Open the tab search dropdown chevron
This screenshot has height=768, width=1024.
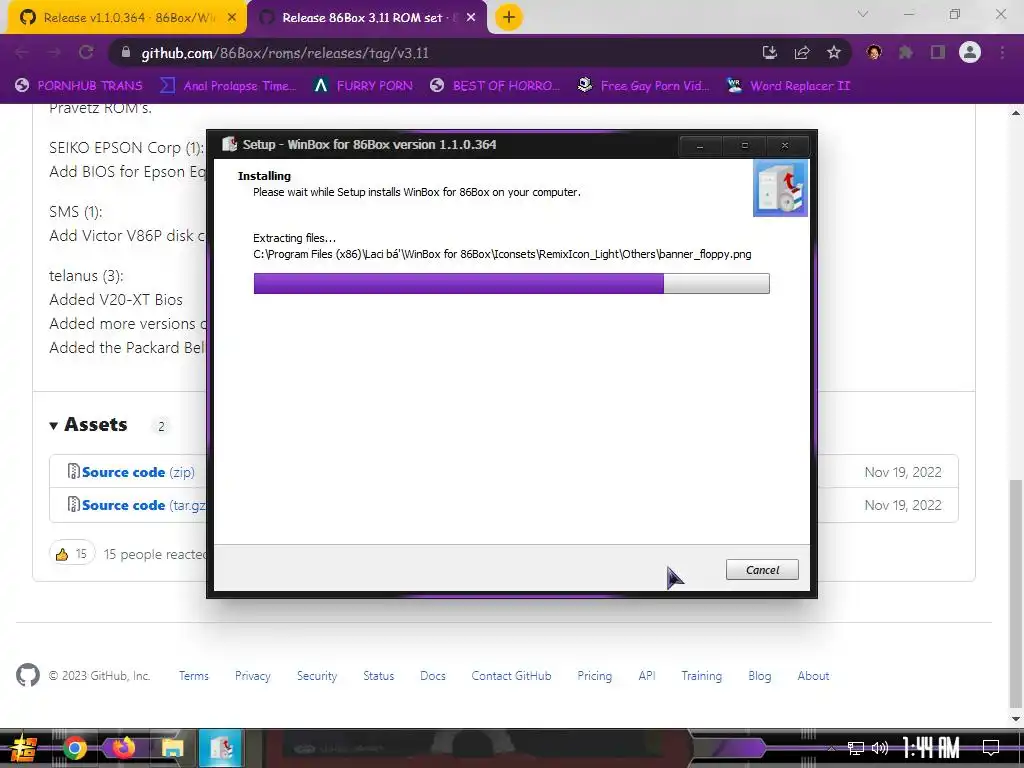[x=863, y=14]
